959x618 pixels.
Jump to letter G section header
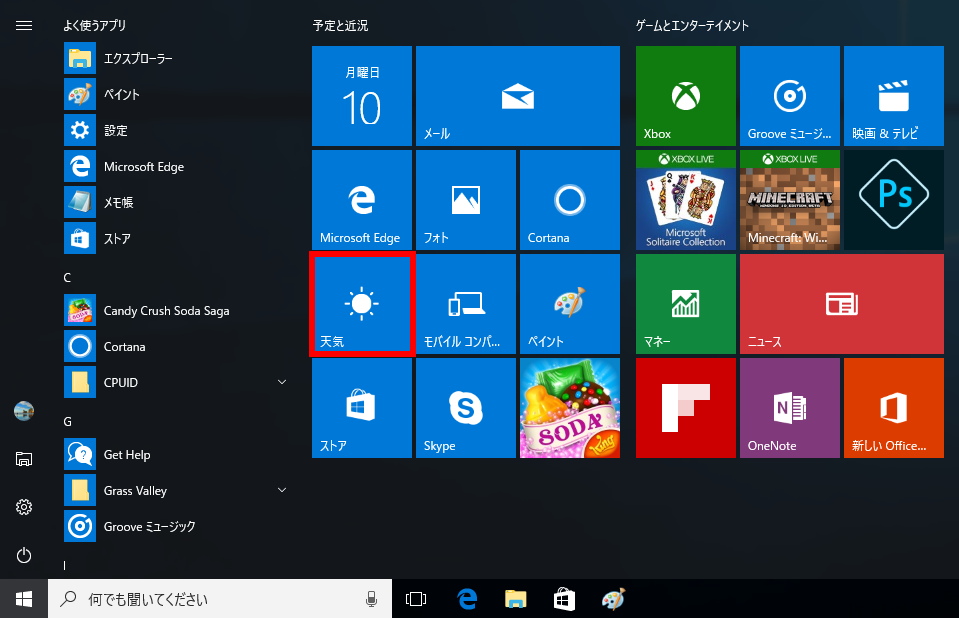[x=67, y=422]
